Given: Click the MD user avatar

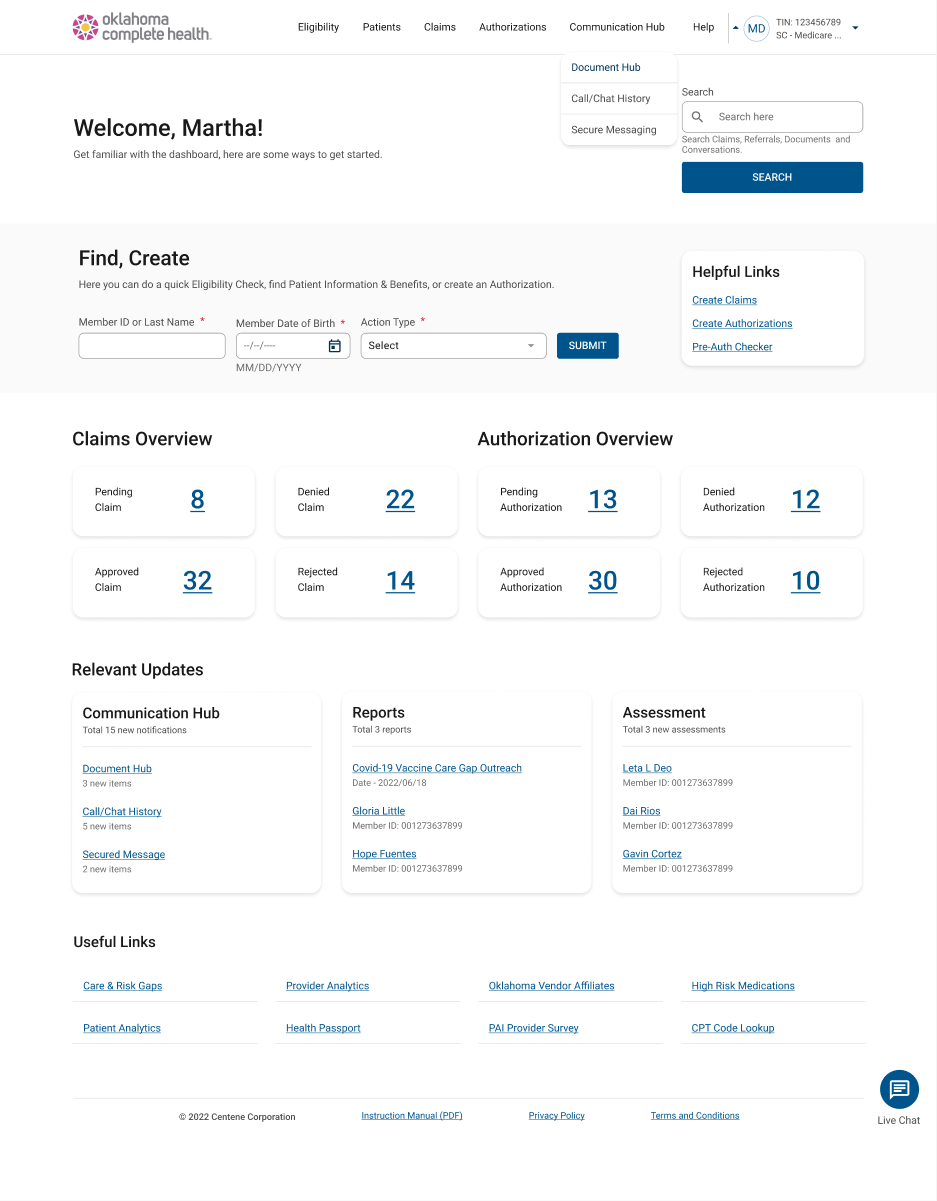Looking at the screenshot, I should pyautogui.click(x=756, y=28).
